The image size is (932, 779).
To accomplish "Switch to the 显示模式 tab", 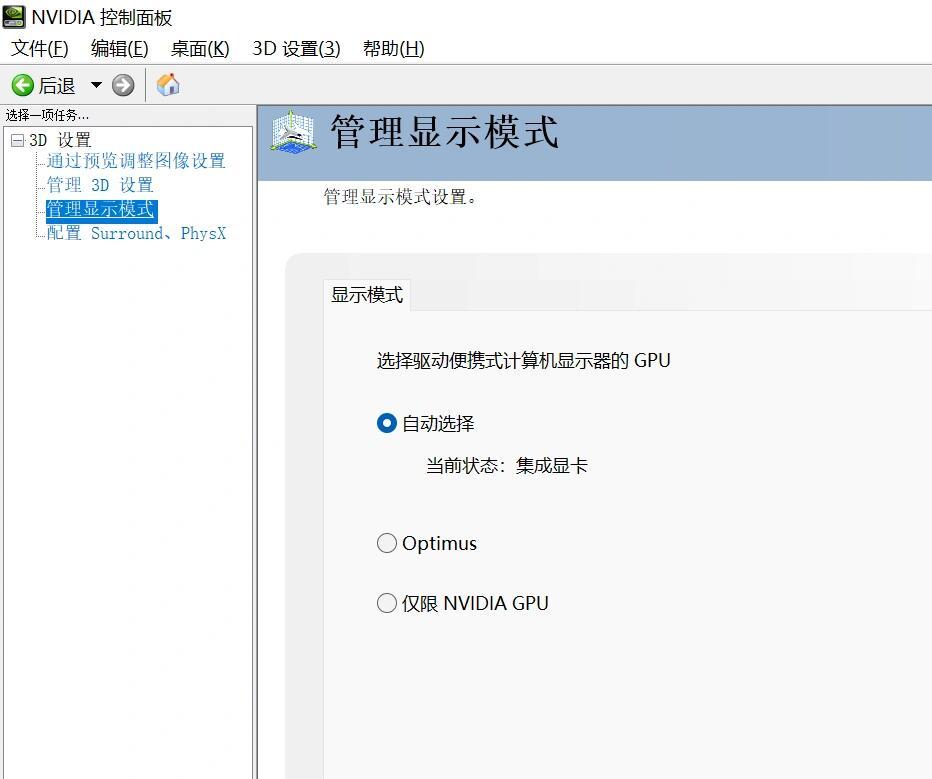I will coord(367,295).
